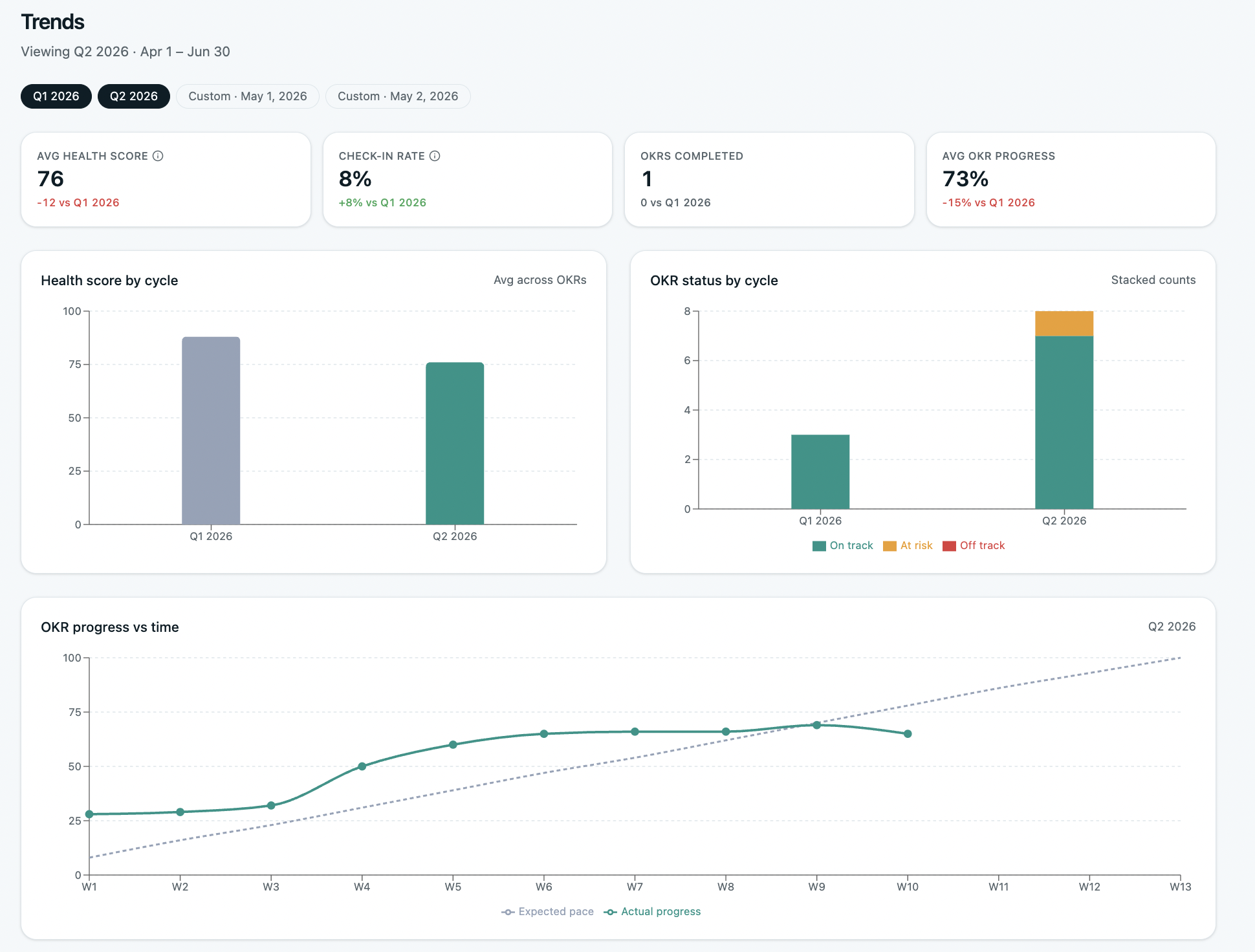Click the W1 actual progress data point
The image size is (1255, 952).
tap(89, 814)
